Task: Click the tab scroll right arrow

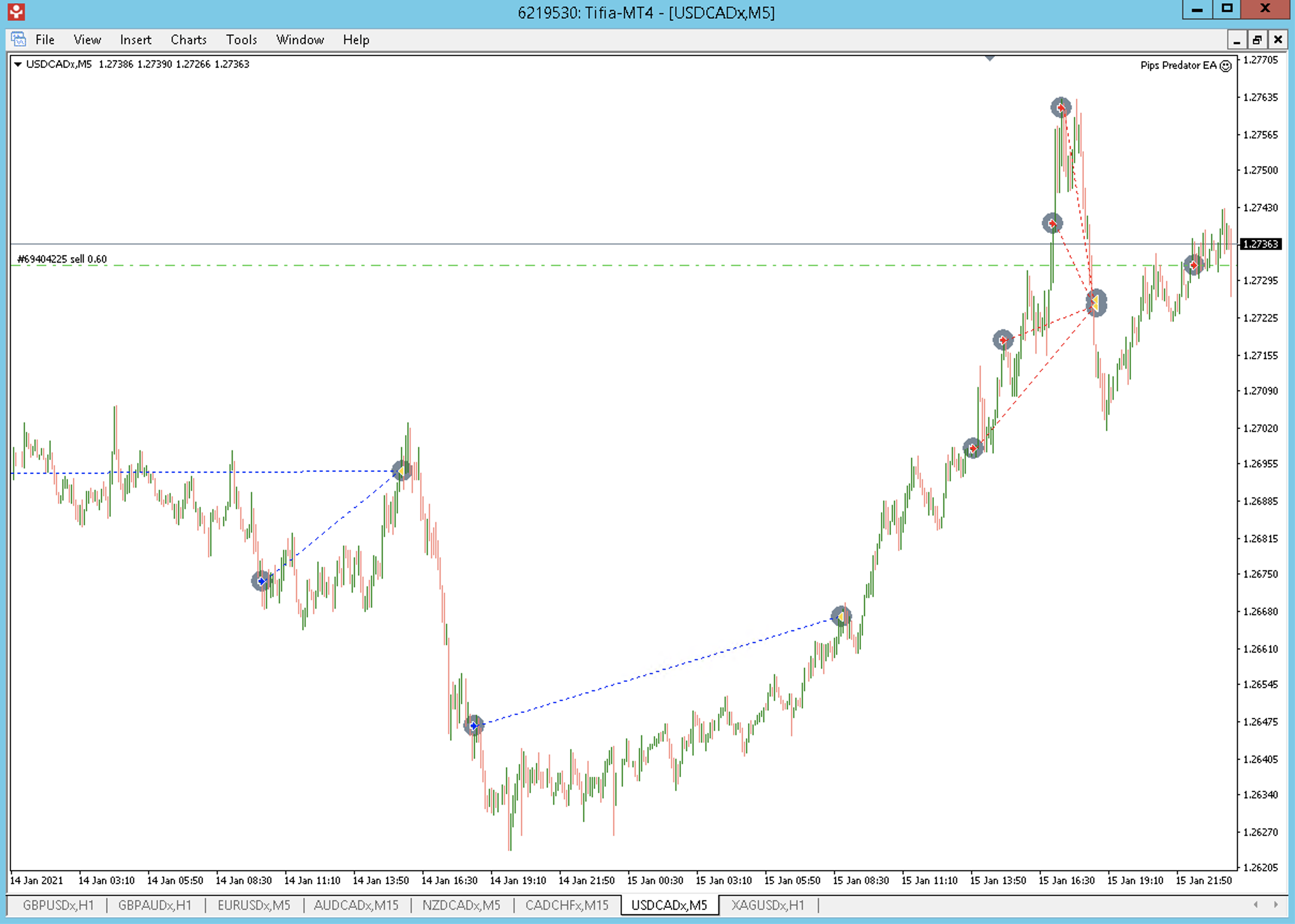Action: pos(1276,905)
